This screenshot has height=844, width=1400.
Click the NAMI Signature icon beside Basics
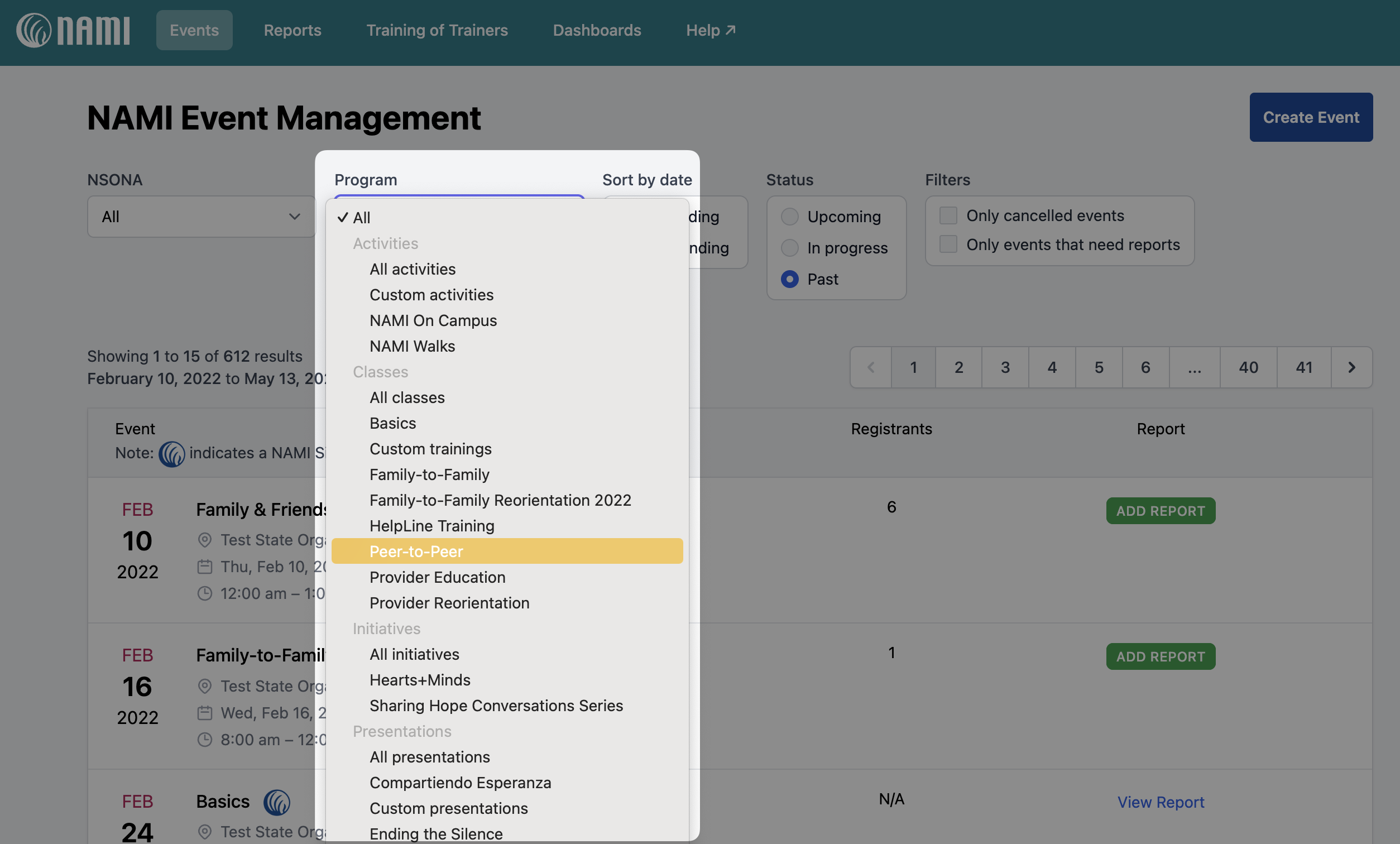277,802
